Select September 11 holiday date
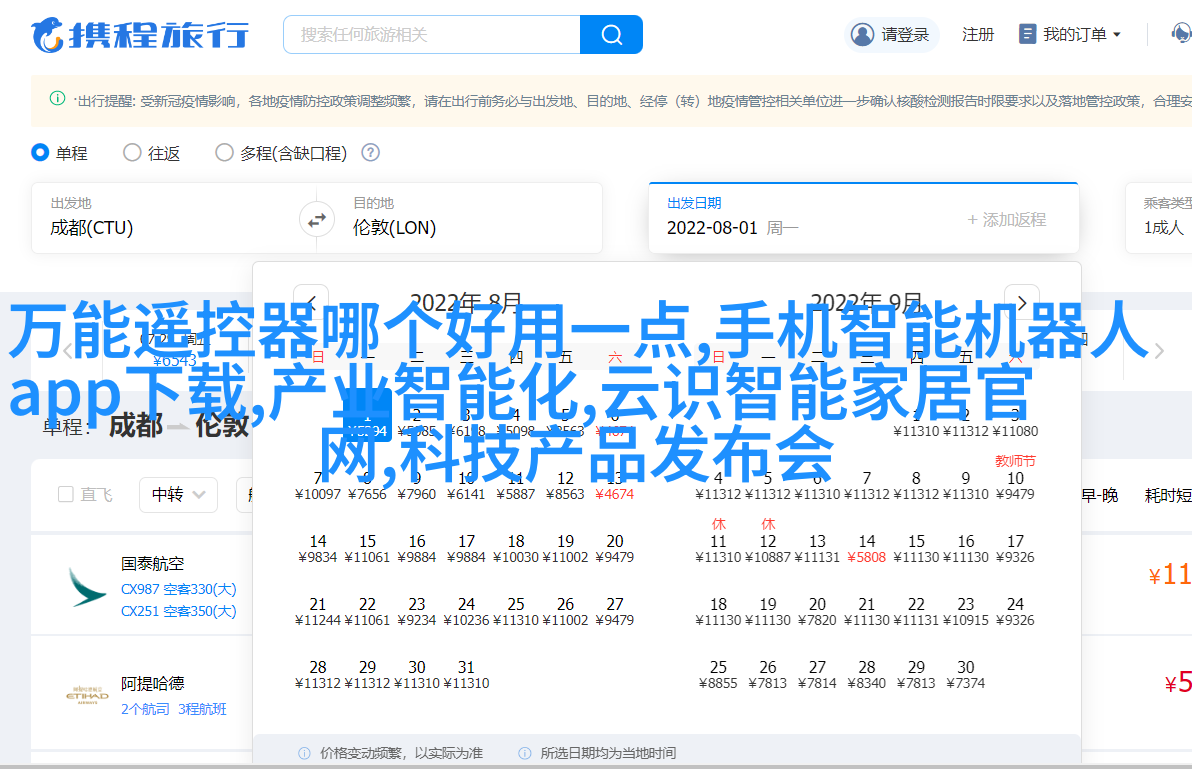Image resolution: width=1192 pixels, height=769 pixels. click(718, 543)
